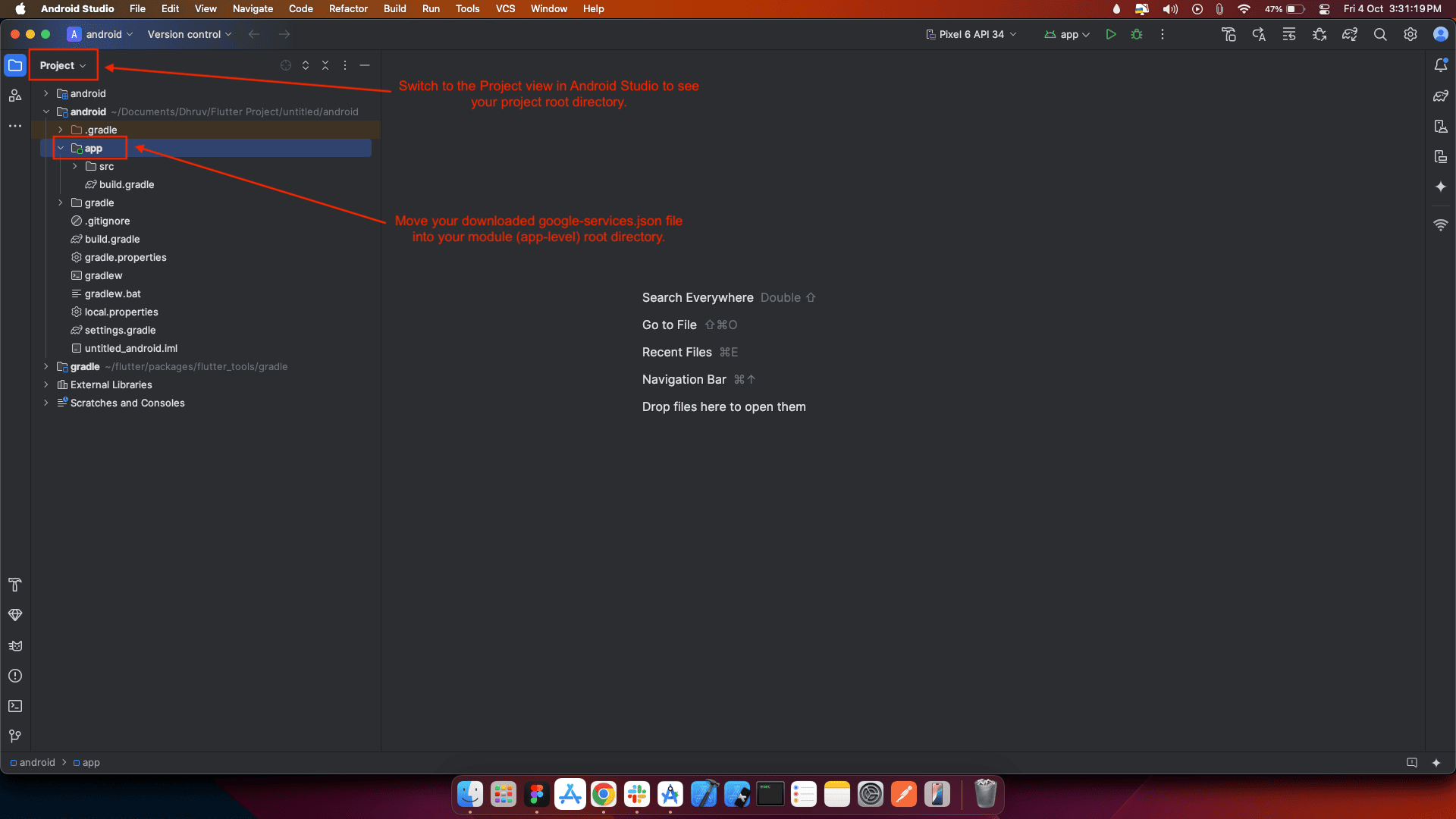Open the Pixel 6 API 34 device dropdown
The image size is (1456, 819).
pyautogui.click(x=971, y=34)
